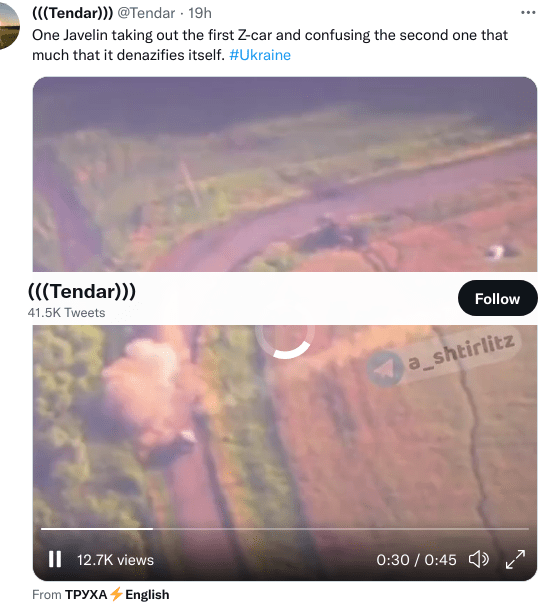Viewport: 551px width, 613px height.
Task: Click the 41.5K Tweets count
Action: (x=66, y=313)
